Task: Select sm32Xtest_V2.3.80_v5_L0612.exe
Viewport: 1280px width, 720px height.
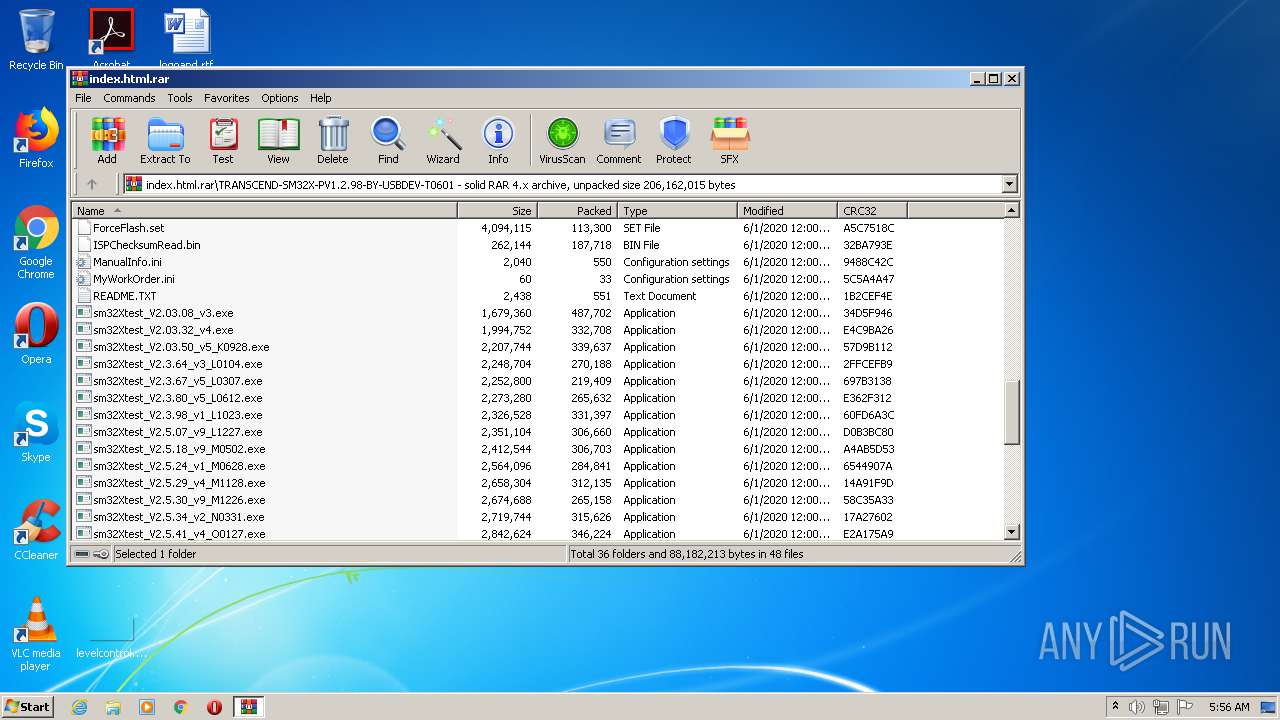Action: click(177, 398)
